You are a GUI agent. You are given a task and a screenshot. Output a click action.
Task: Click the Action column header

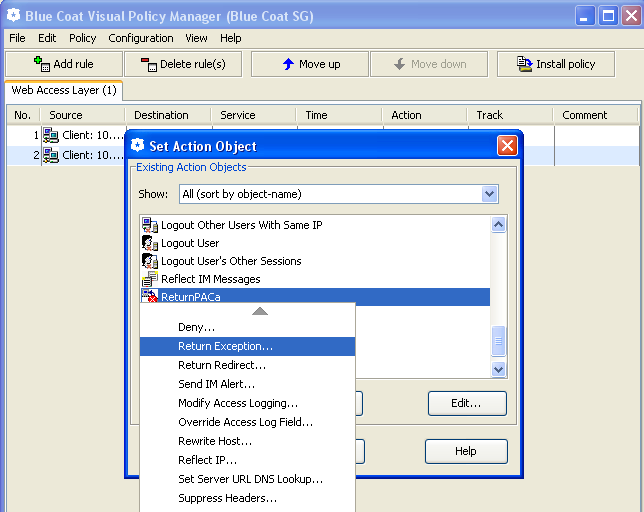tap(425, 115)
